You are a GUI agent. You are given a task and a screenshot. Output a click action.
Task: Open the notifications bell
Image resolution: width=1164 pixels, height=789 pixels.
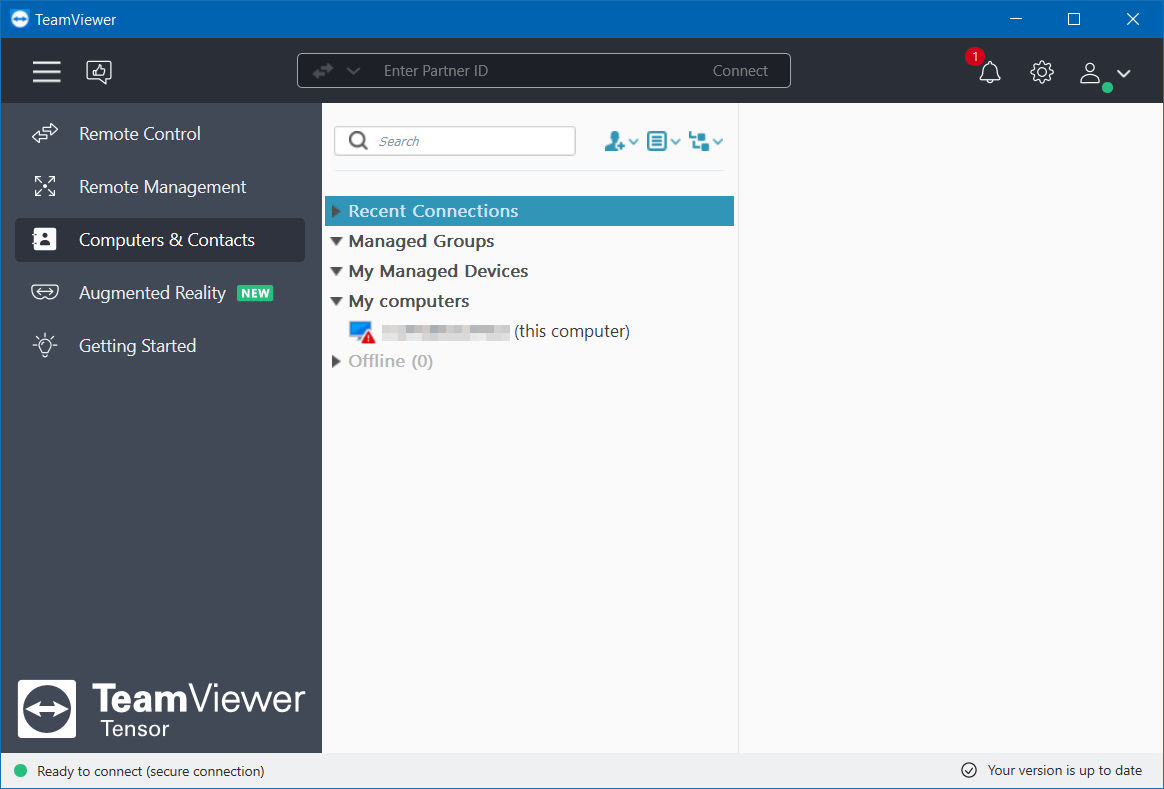pos(989,72)
